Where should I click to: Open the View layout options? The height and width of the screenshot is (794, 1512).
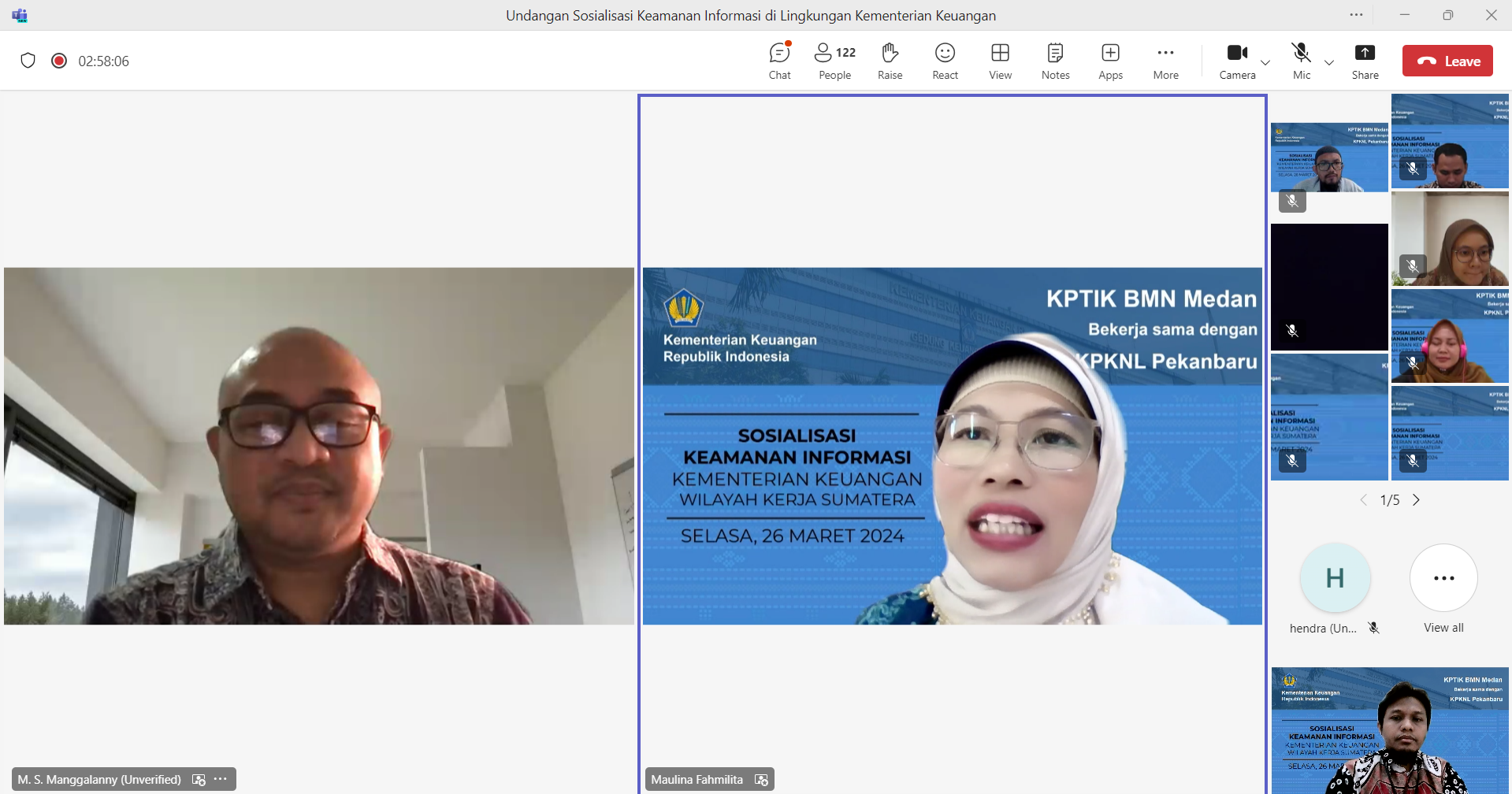coord(1000,61)
